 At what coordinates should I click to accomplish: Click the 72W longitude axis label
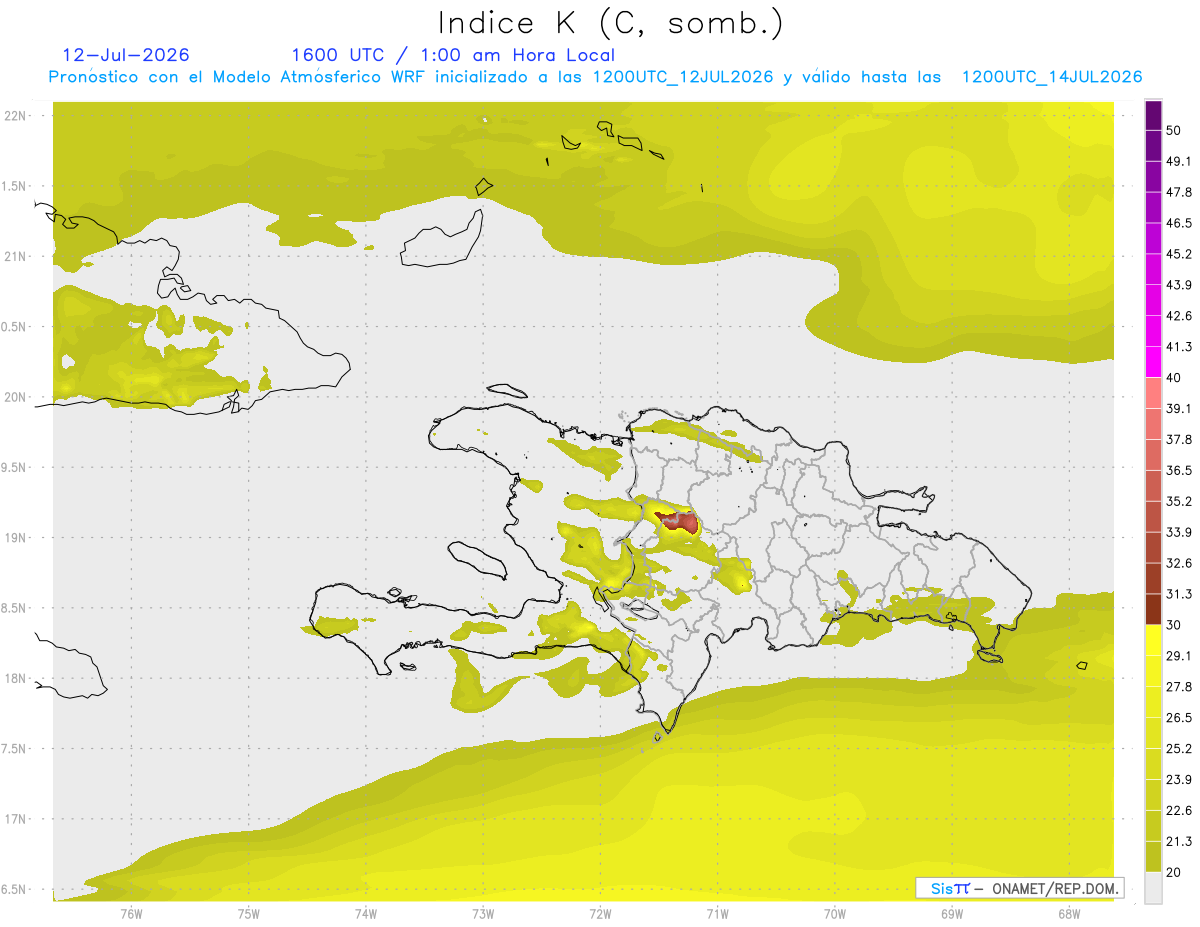(600, 913)
